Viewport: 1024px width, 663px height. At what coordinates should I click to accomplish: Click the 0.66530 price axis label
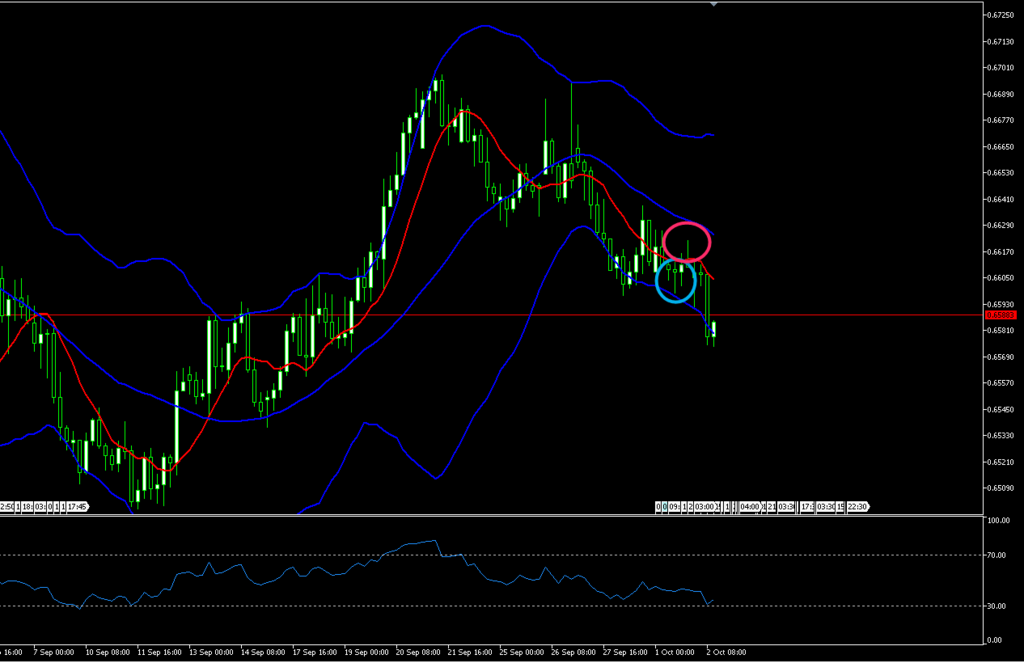[x=1001, y=172]
